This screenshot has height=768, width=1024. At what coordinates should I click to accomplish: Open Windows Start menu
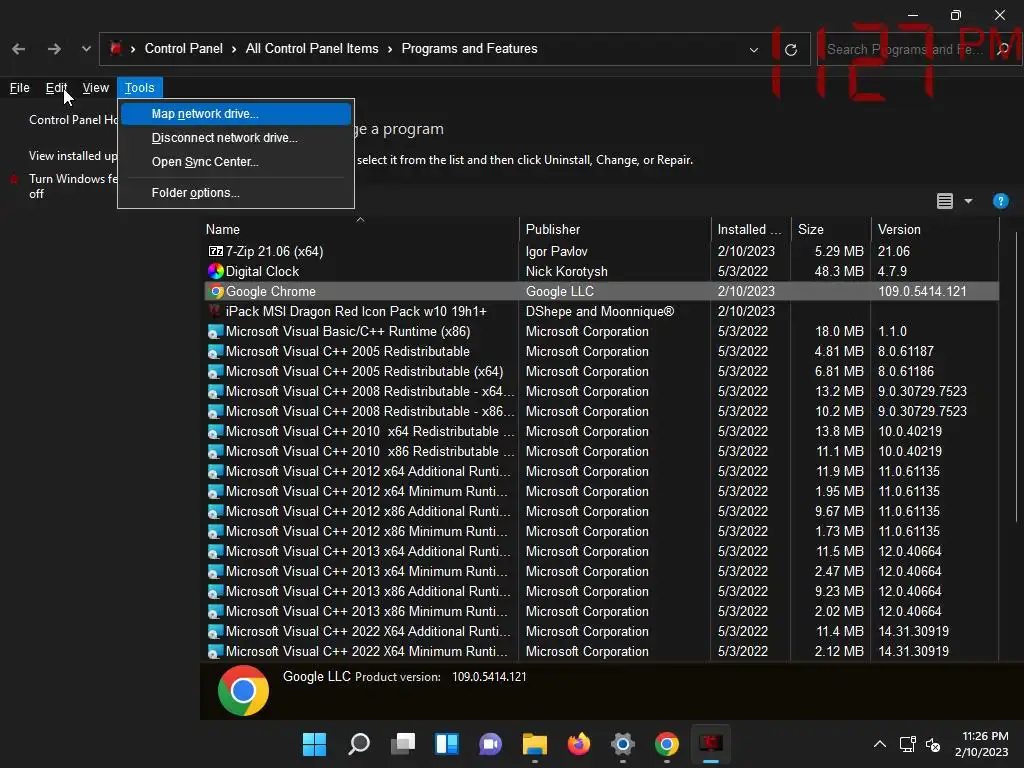coord(314,744)
